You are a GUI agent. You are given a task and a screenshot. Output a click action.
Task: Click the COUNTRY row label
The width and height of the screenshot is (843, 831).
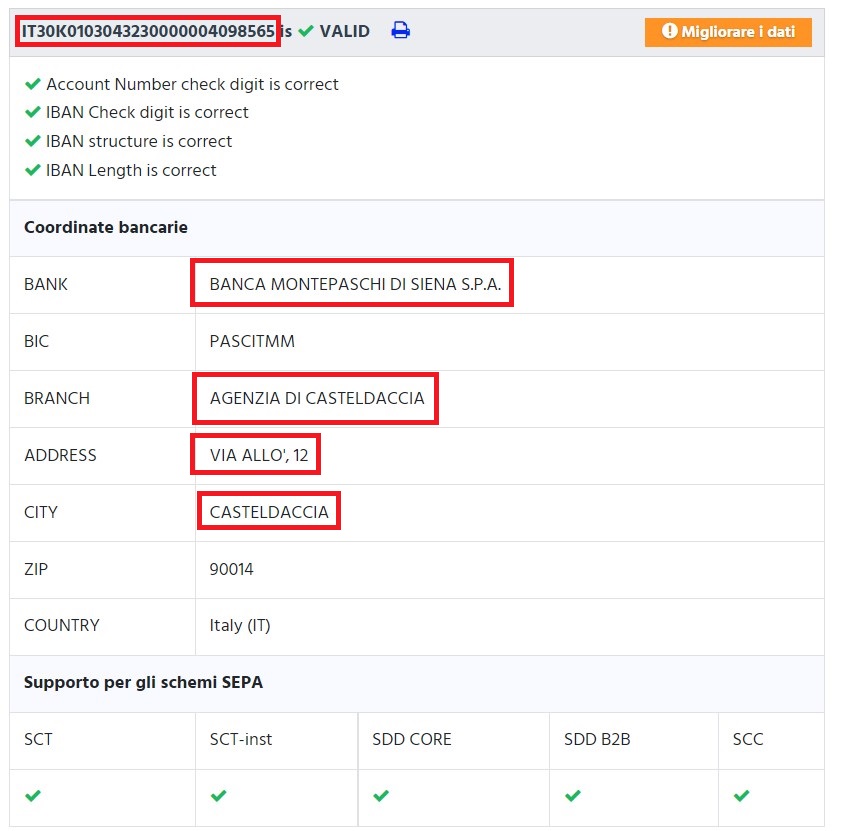click(62, 626)
